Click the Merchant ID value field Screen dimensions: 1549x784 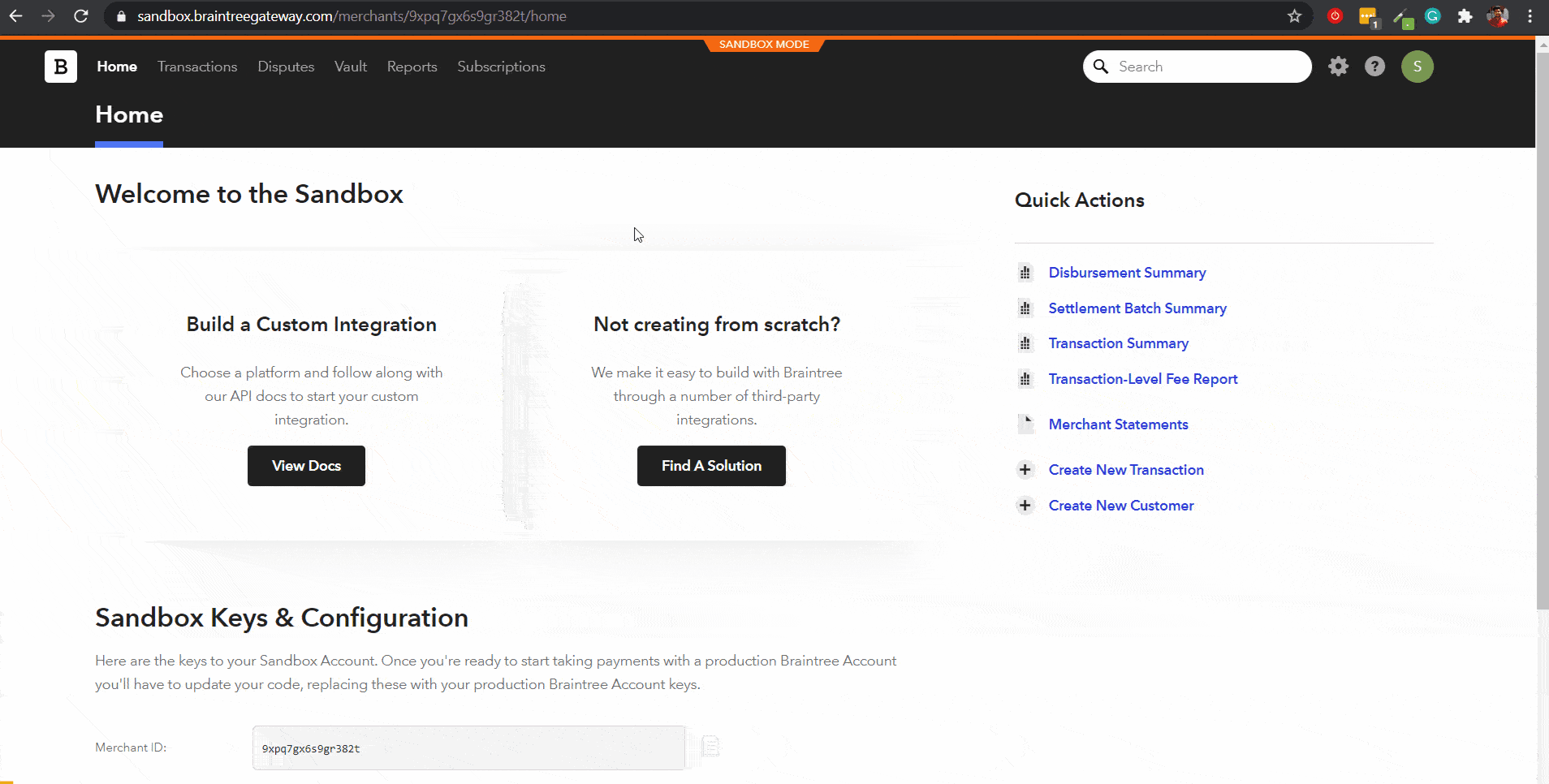point(468,747)
